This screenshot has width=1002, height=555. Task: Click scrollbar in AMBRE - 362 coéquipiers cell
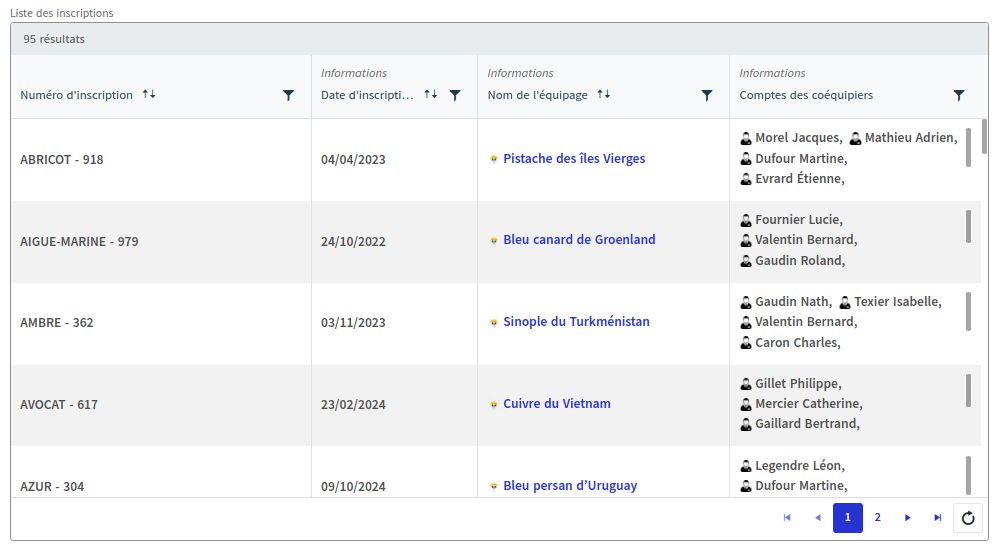coord(968,311)
